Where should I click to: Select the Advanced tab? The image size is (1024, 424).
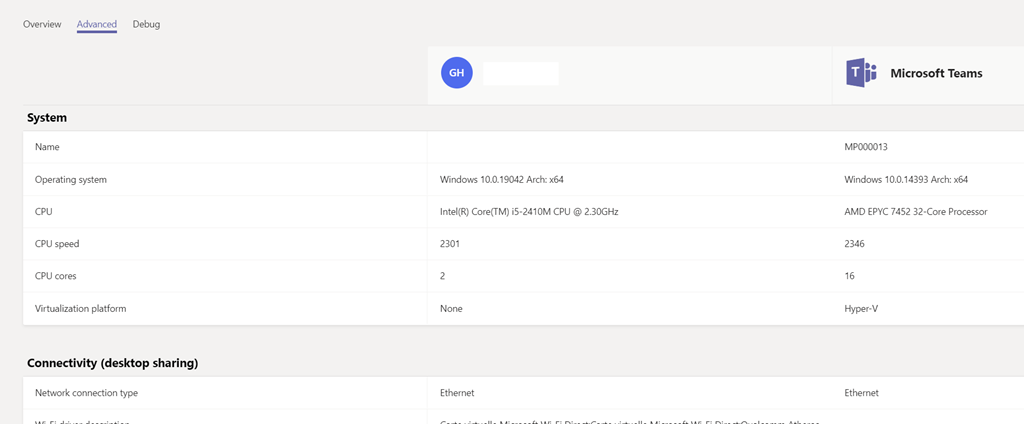(x=97, y=24)
